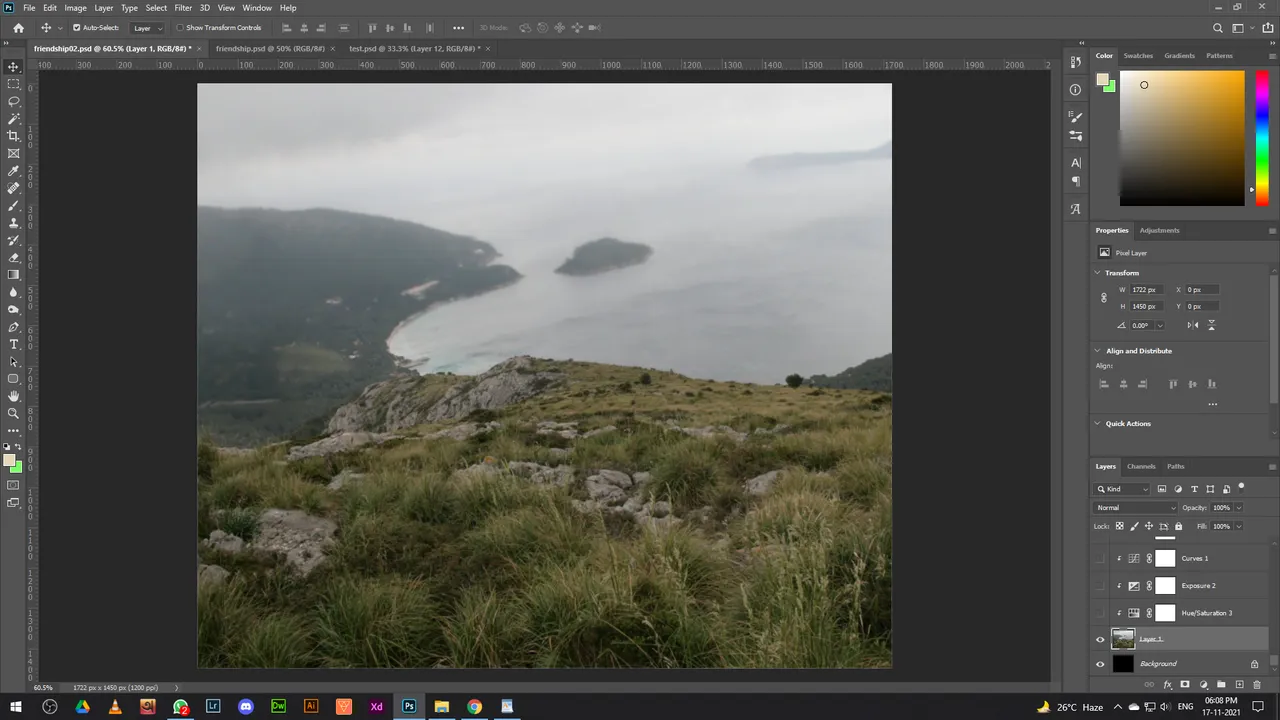Show the Curves 1 adjustment layer
This screenshot has width=1280, height=720.
[x=1100, y=559]
